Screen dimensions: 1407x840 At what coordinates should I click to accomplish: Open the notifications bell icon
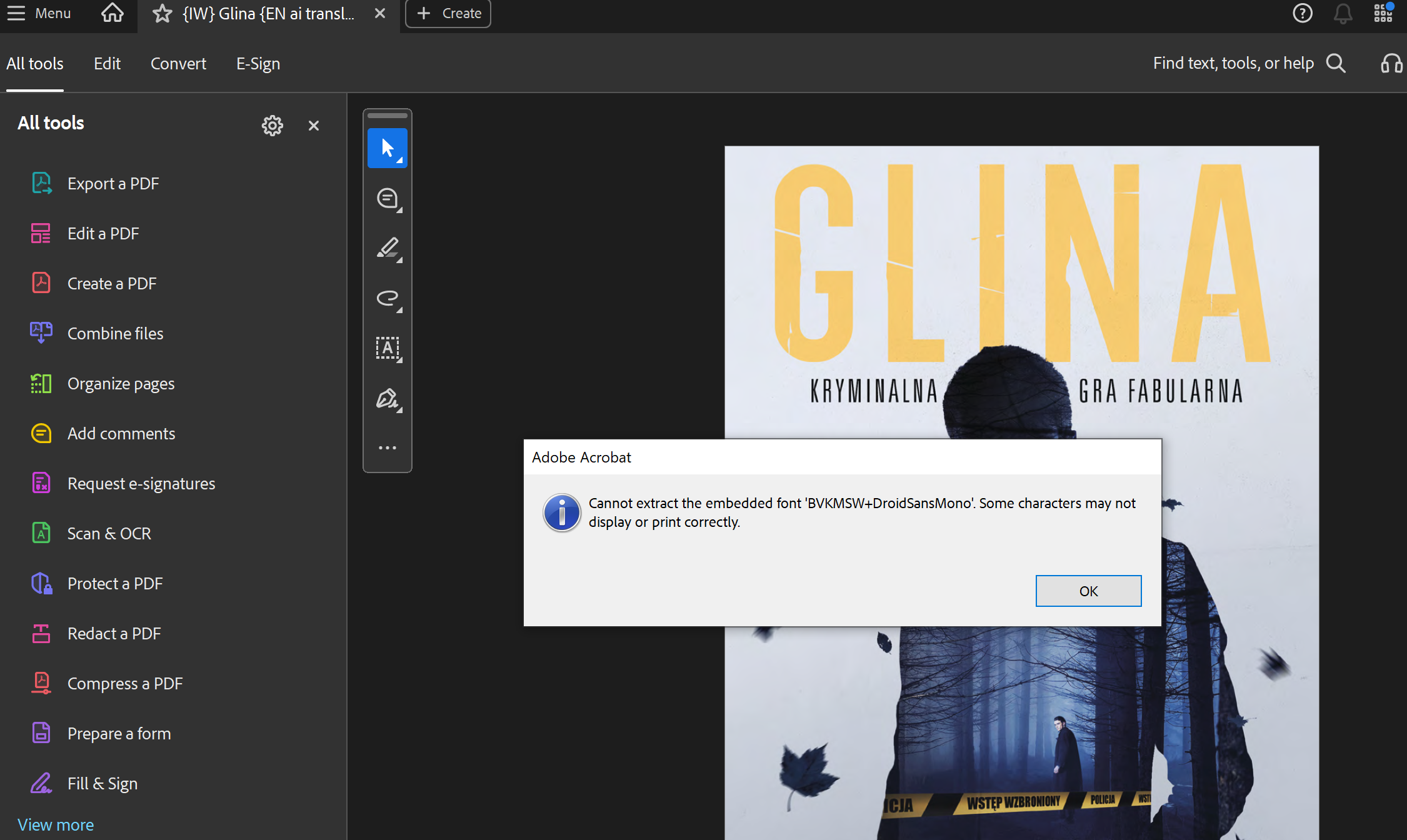(1343, 13)
